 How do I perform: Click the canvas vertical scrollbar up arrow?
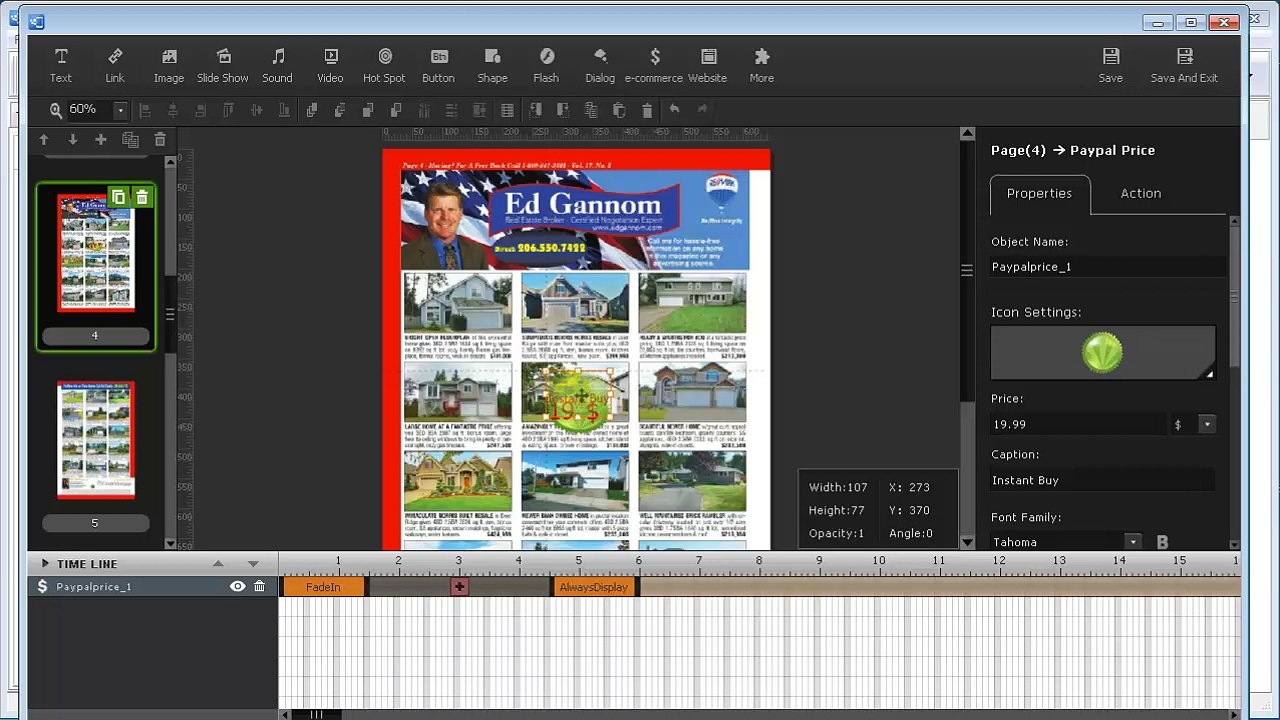click(967, 133)
